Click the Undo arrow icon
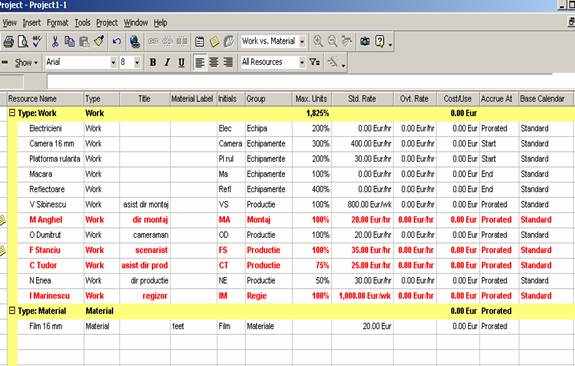The width and height of the screenshot is (575, 366). coord(117,41)
